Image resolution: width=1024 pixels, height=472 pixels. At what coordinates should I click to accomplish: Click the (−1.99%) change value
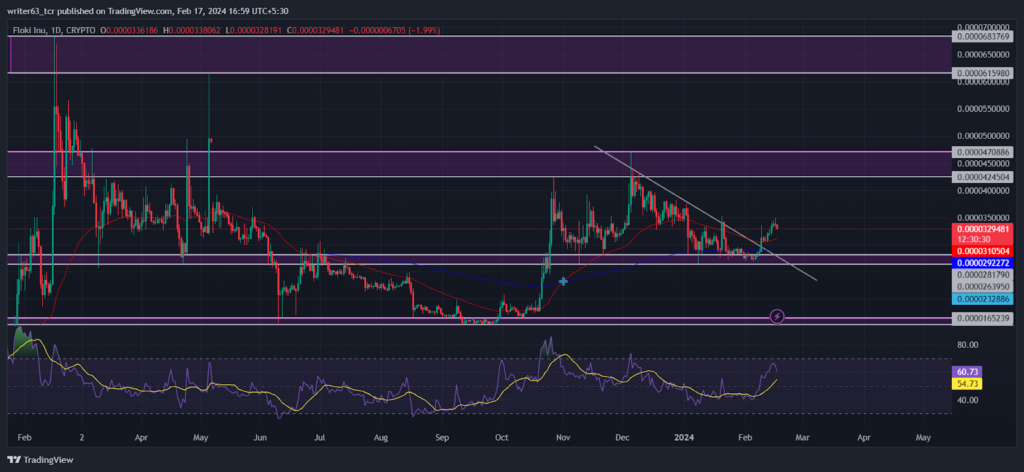click(425, 30)
